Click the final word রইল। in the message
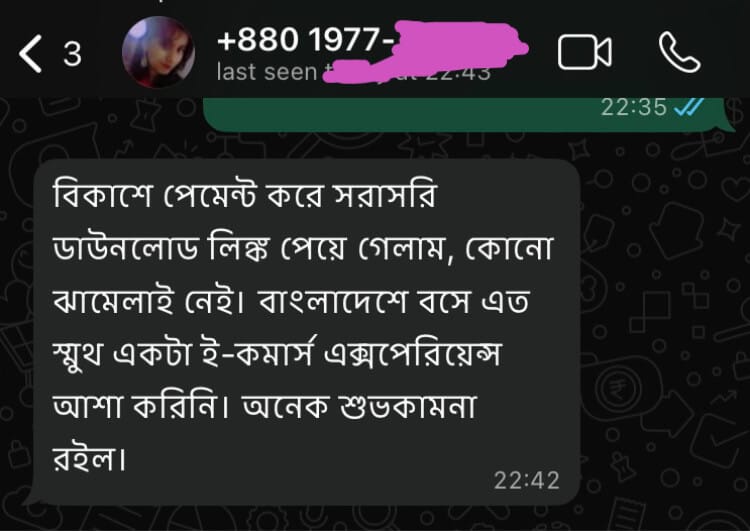This screenshot has width=750, height=531. pyautogui.click(x=89, y=459)
